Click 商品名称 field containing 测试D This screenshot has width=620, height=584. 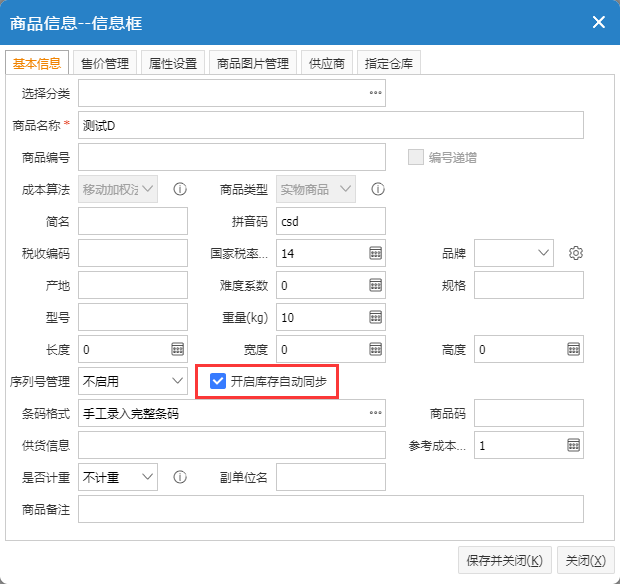pos(331,125)
